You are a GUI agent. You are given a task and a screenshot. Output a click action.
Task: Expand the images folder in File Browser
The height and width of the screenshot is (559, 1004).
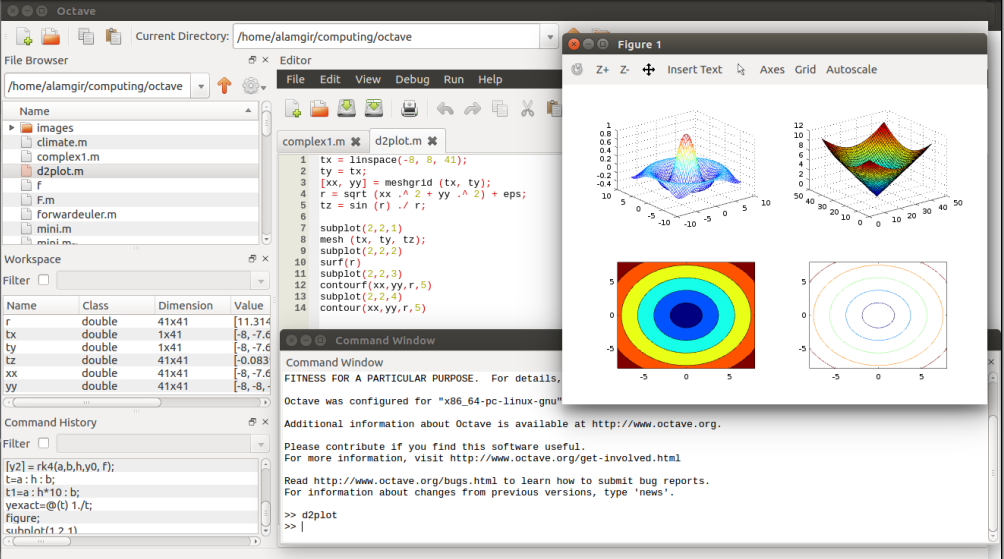pos(12,128)
